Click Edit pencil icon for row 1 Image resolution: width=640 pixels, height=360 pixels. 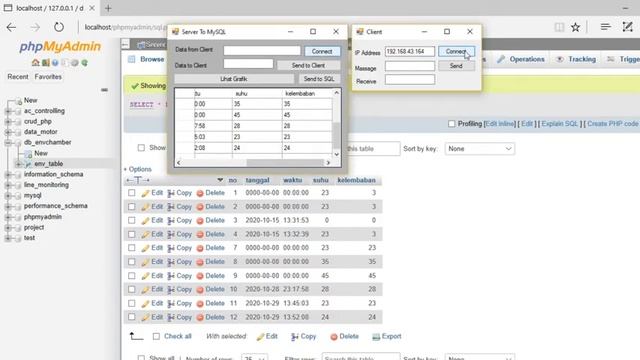pos(145,193)
